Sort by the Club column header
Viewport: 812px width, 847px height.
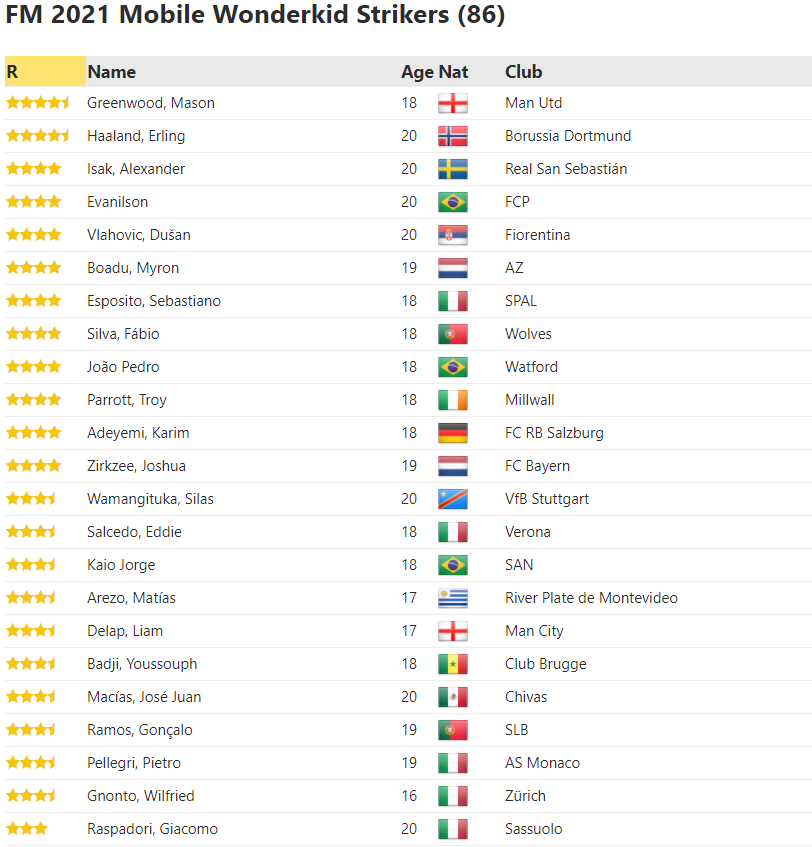(524, 72)
